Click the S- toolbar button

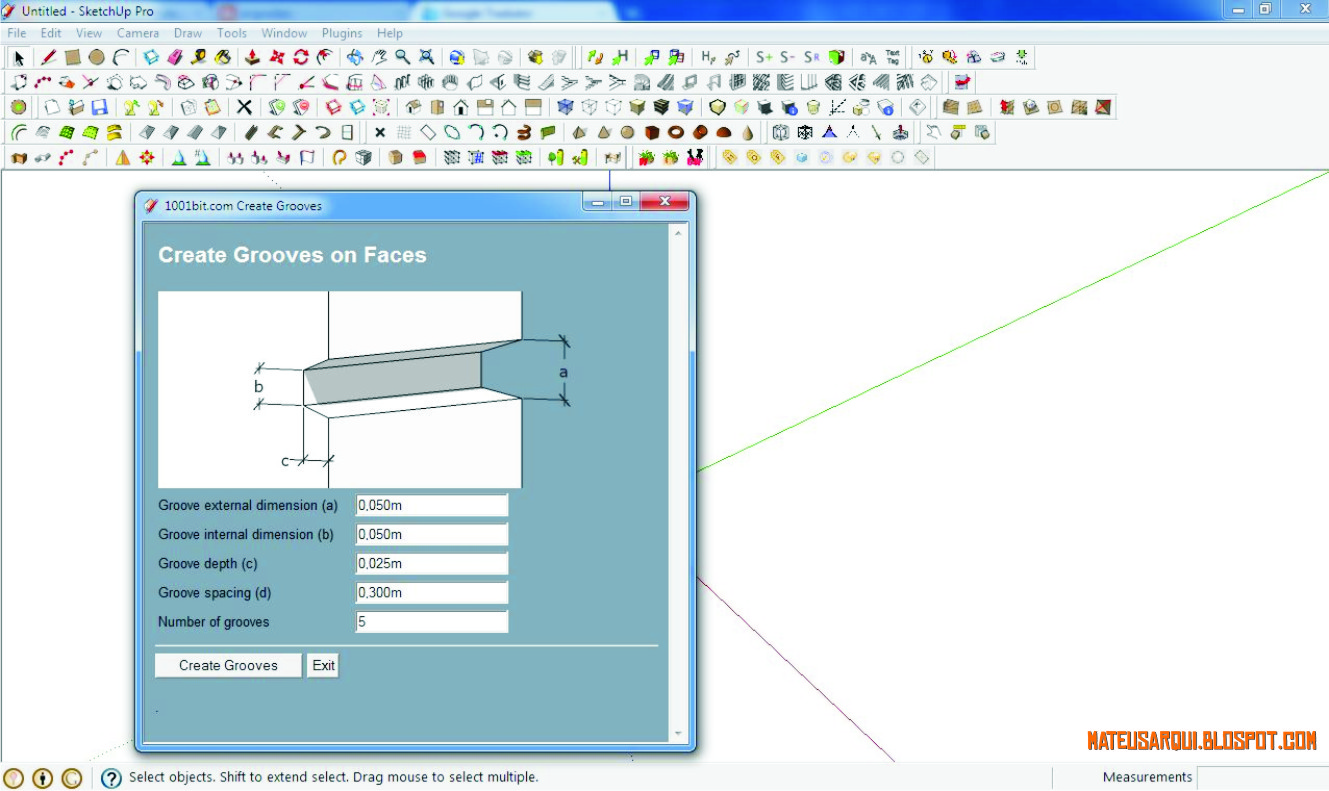pyautogui.click(x=788, y=57)
